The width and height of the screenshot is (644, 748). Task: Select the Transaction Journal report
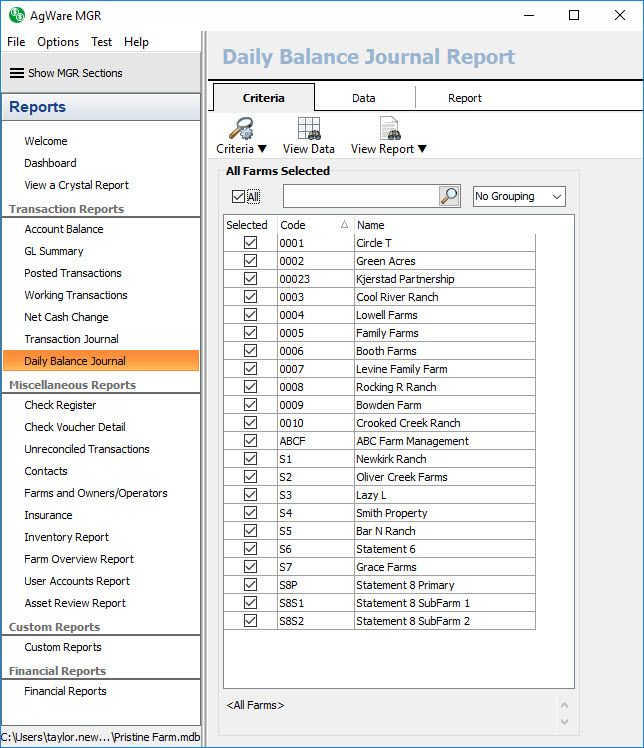pos(71,339)
